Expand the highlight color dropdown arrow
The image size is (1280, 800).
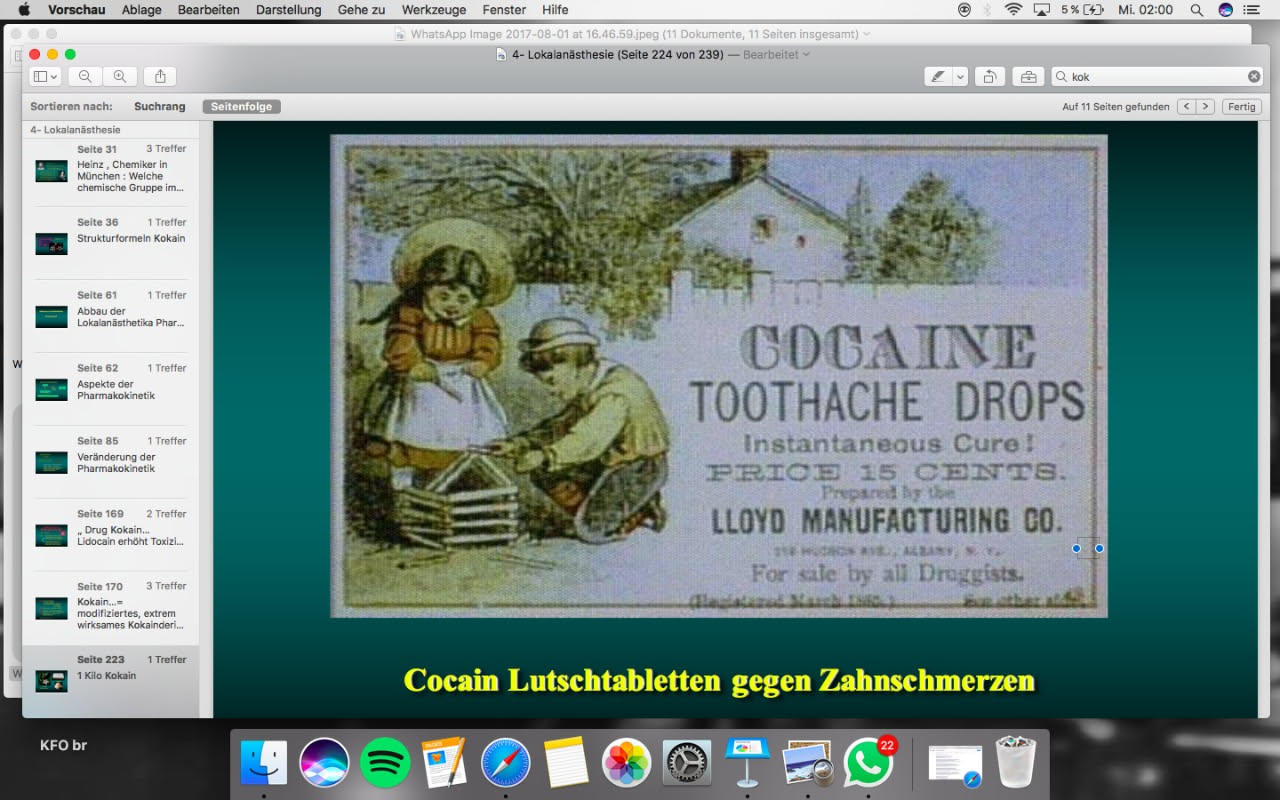960,76
